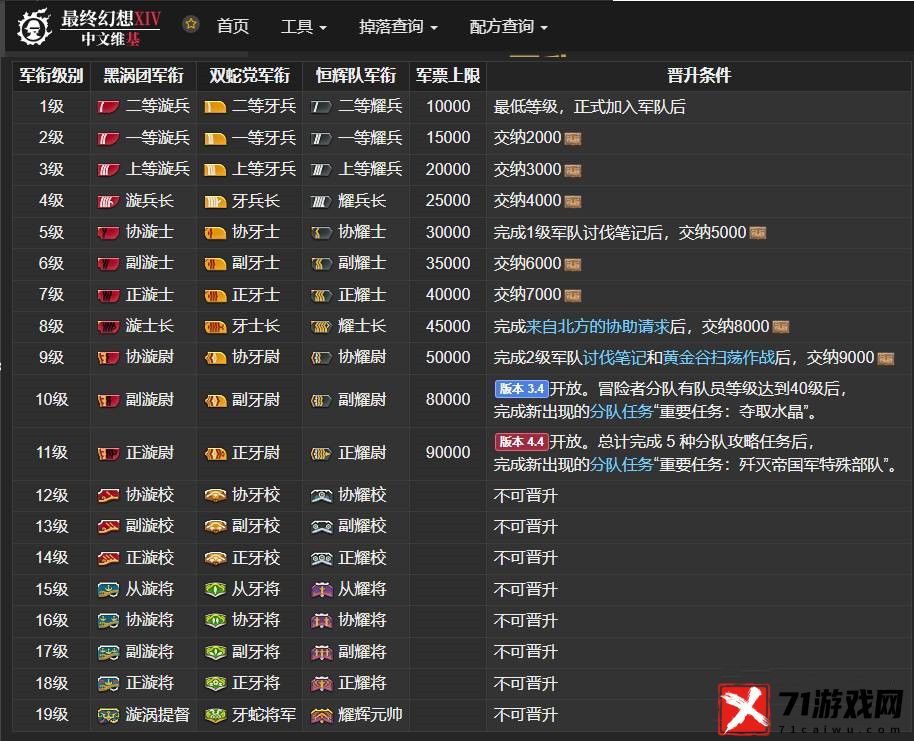914x741 pixels.
Task: Click the company seal icon after 交纳2000
Action: coord(572,139)
